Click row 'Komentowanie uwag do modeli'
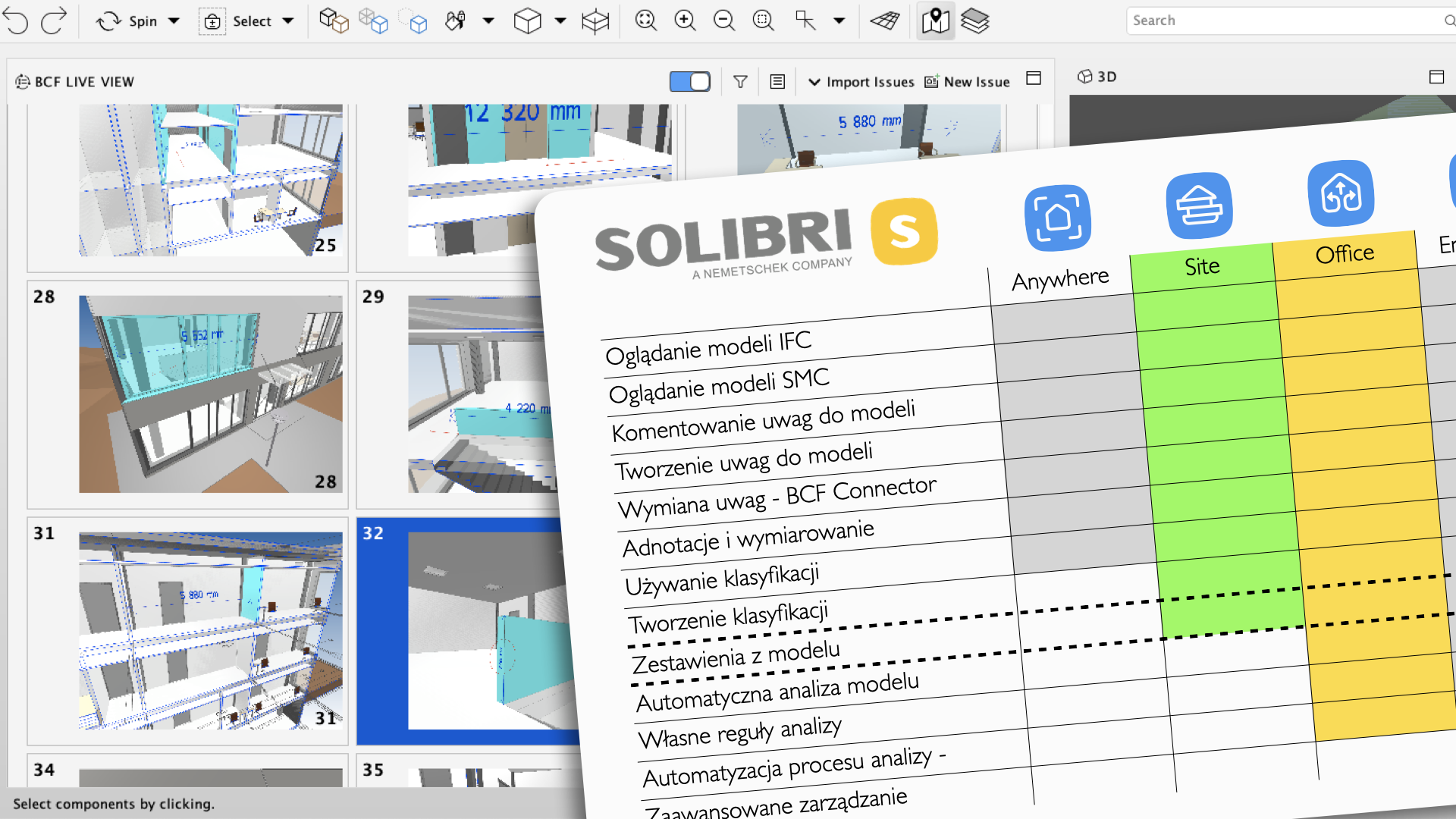This screenshot has height=819, width=1456. [764, 421]
